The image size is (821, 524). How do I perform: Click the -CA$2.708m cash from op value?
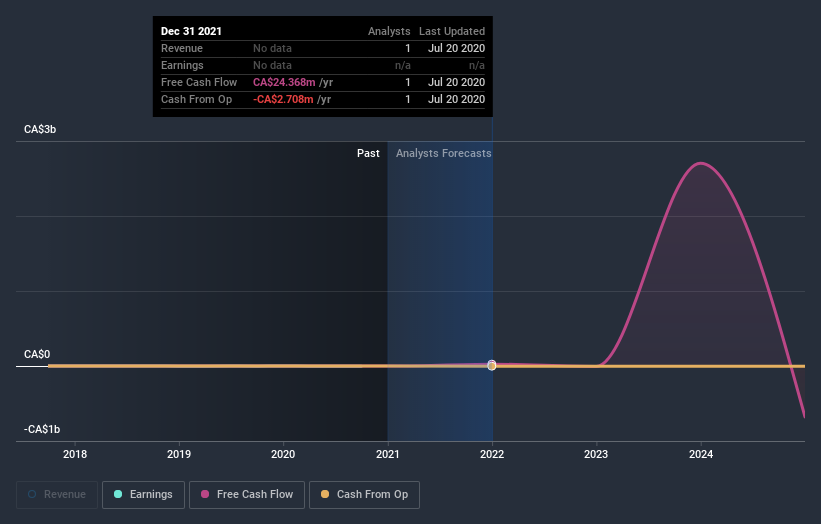[283, 99]
